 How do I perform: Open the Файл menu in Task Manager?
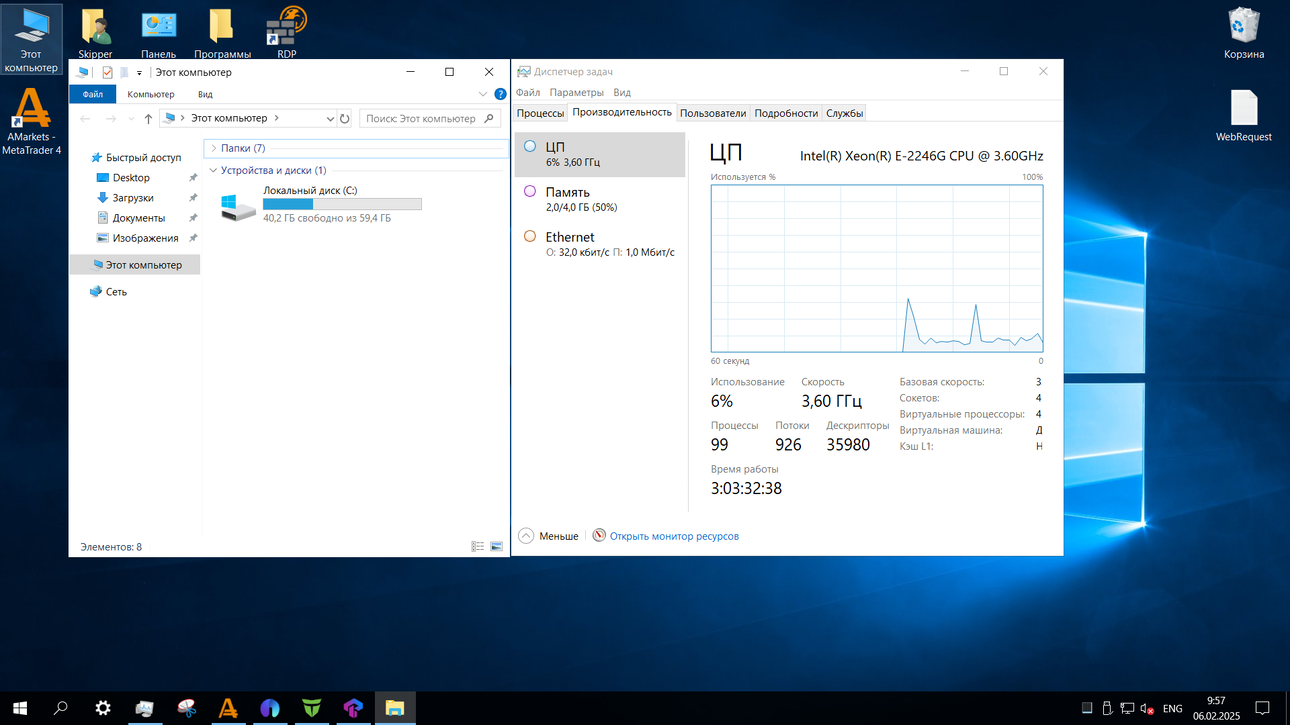pos(528,92)
